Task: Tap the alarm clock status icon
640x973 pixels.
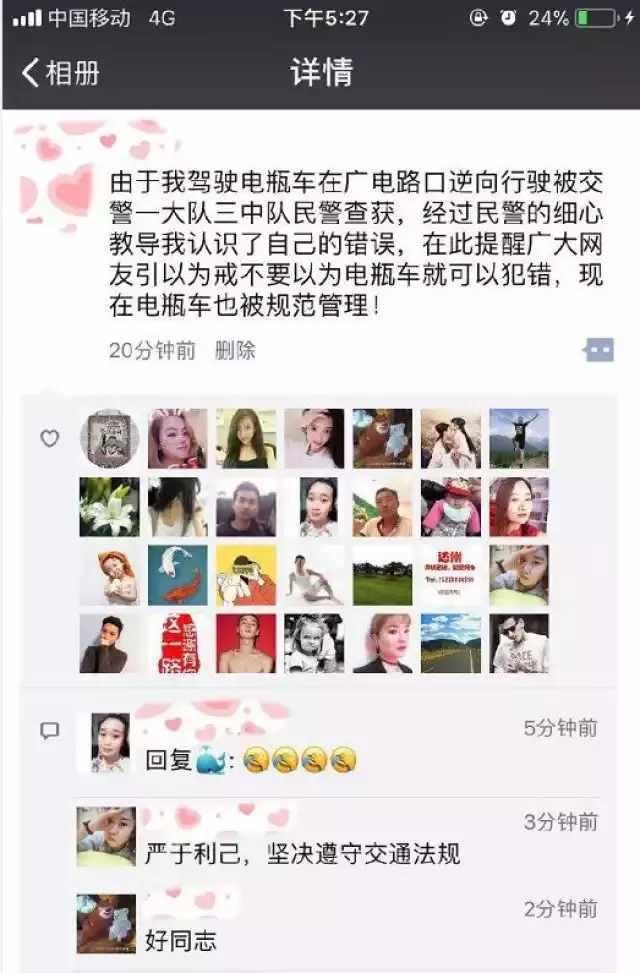Action: [508, 18]
